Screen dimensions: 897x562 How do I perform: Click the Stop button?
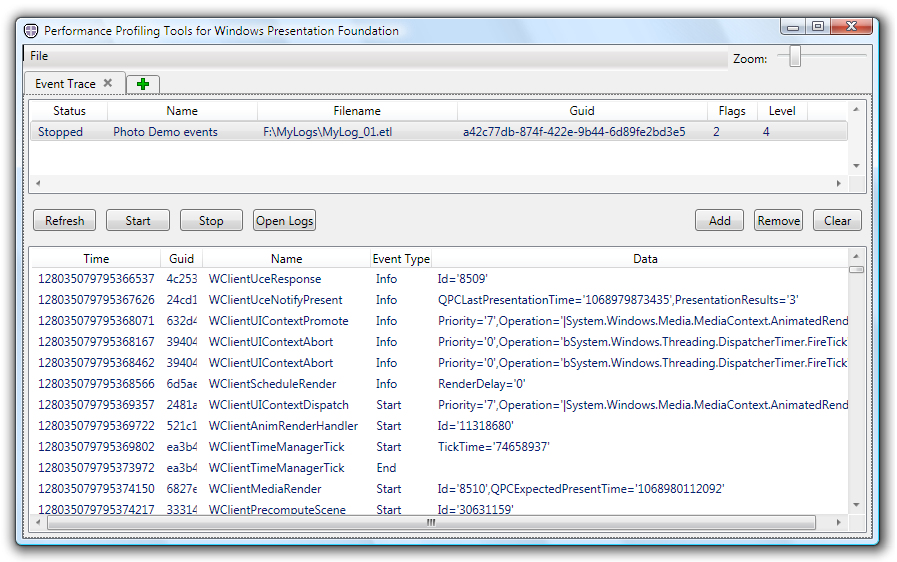click(211, 220)
